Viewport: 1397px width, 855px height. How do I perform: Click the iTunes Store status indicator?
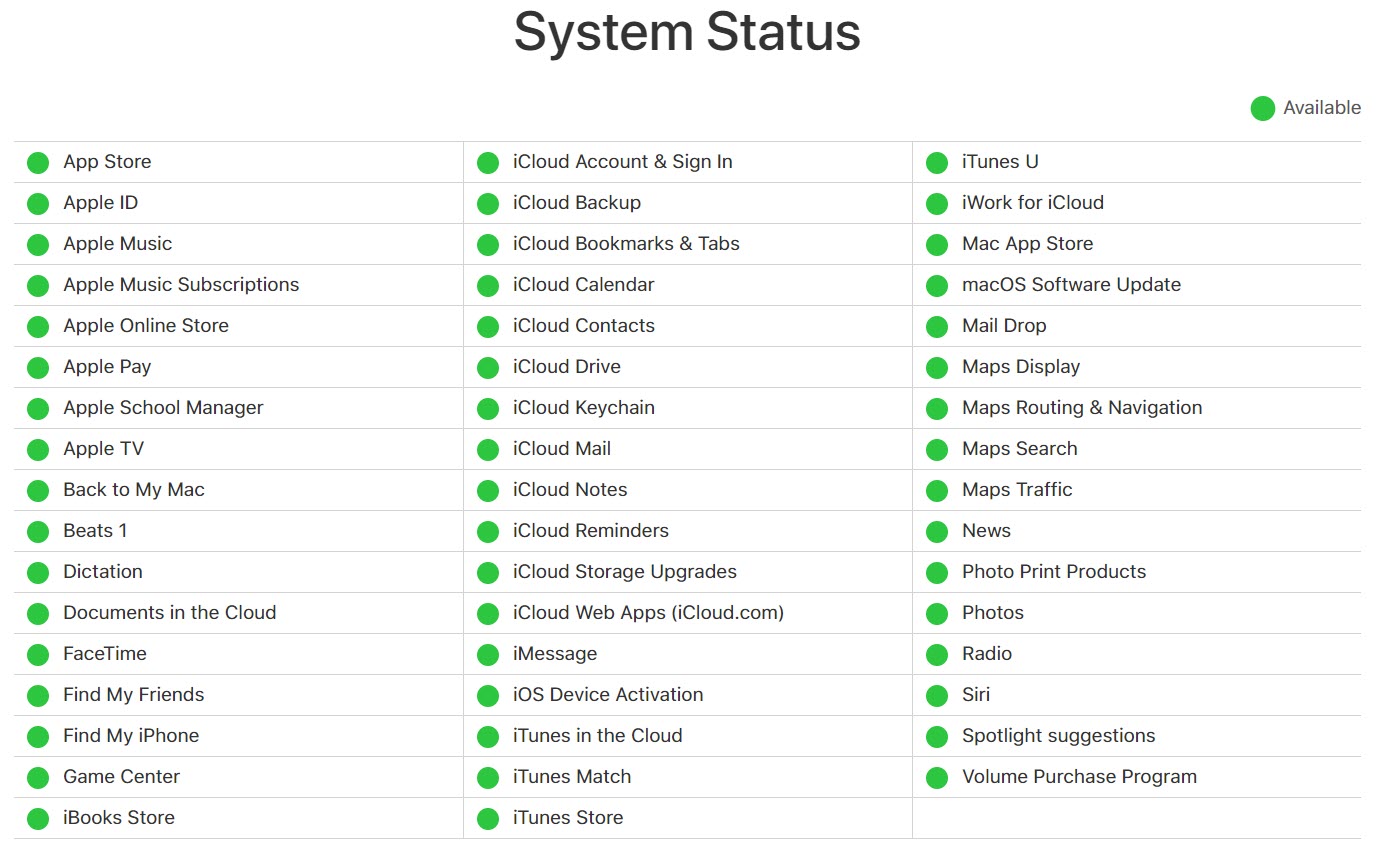[x=487, y=818]
